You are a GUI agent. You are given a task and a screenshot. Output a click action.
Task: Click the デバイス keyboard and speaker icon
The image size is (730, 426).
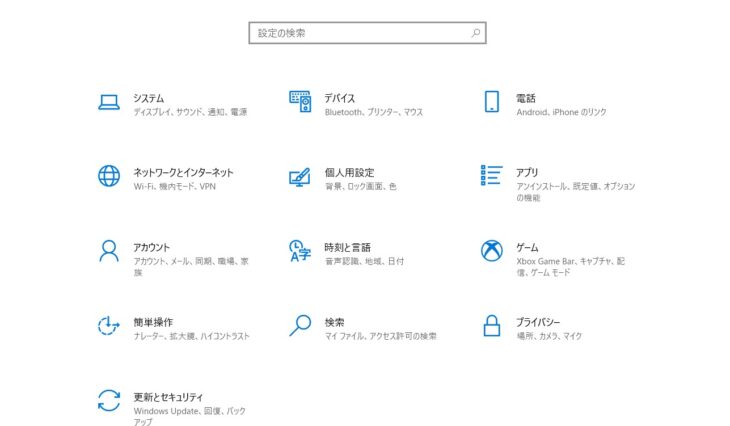[x=300, y=101]
